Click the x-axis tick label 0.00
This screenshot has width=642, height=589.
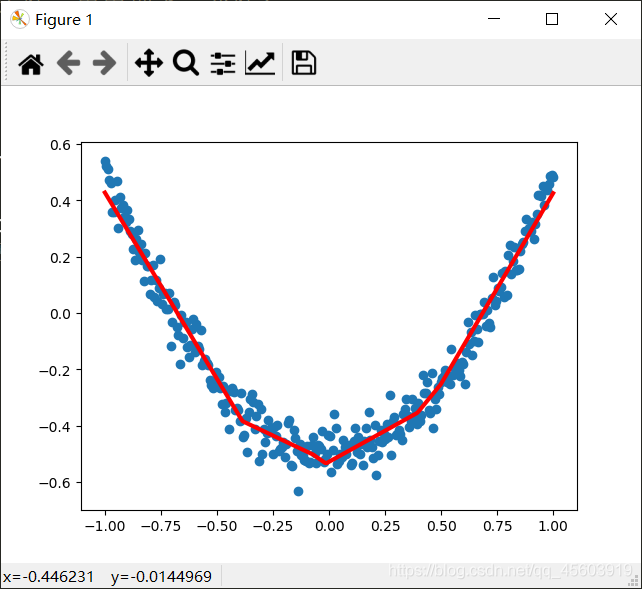coord(330,526)
